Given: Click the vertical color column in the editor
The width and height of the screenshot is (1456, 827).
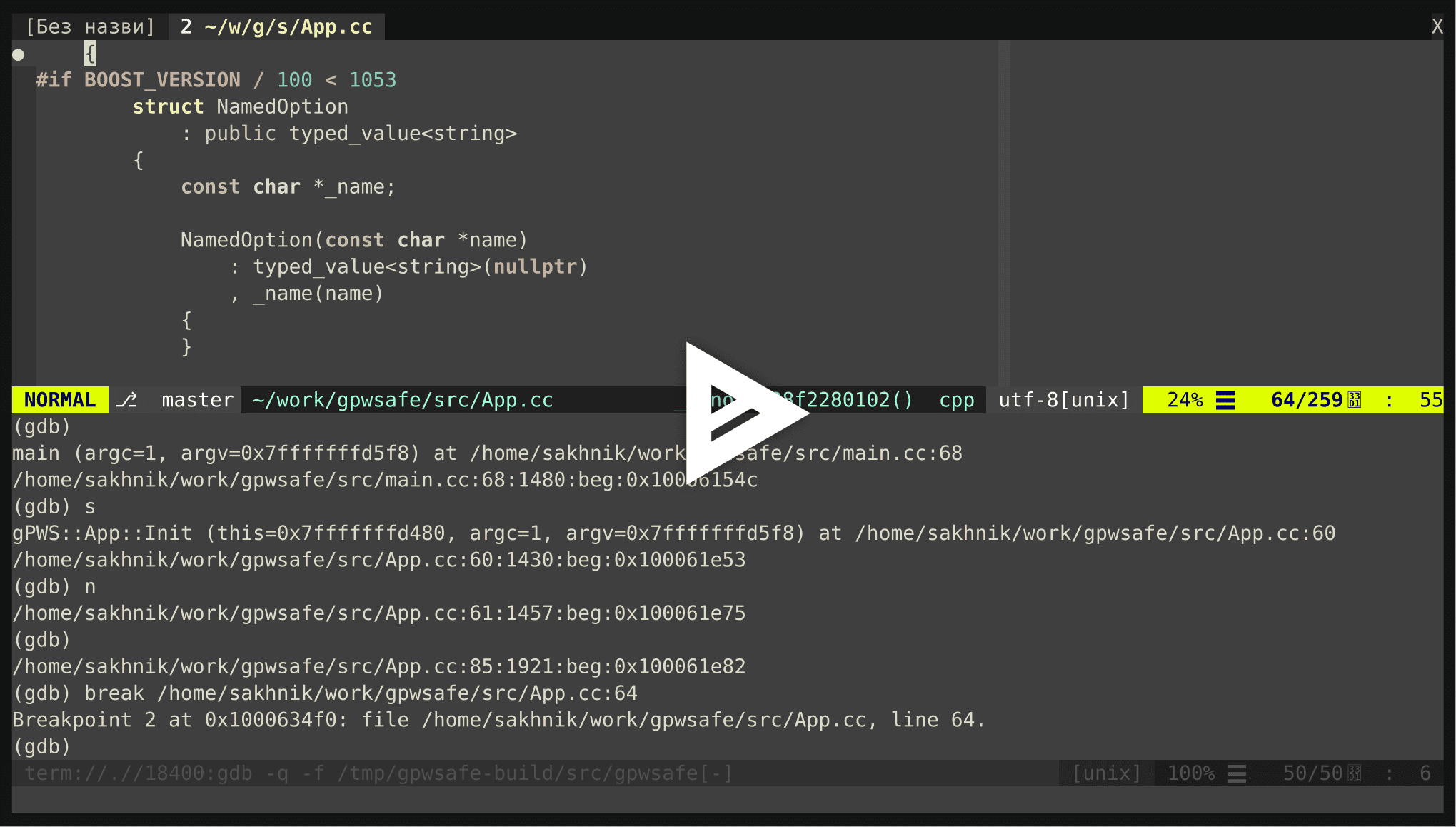Looking at the screenshot, I should [x=1004, y=213].
